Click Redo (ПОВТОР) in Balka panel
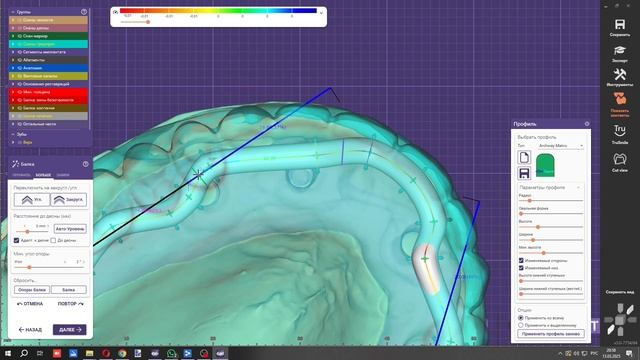The image size is (640, 360). (x=70, y=304)
